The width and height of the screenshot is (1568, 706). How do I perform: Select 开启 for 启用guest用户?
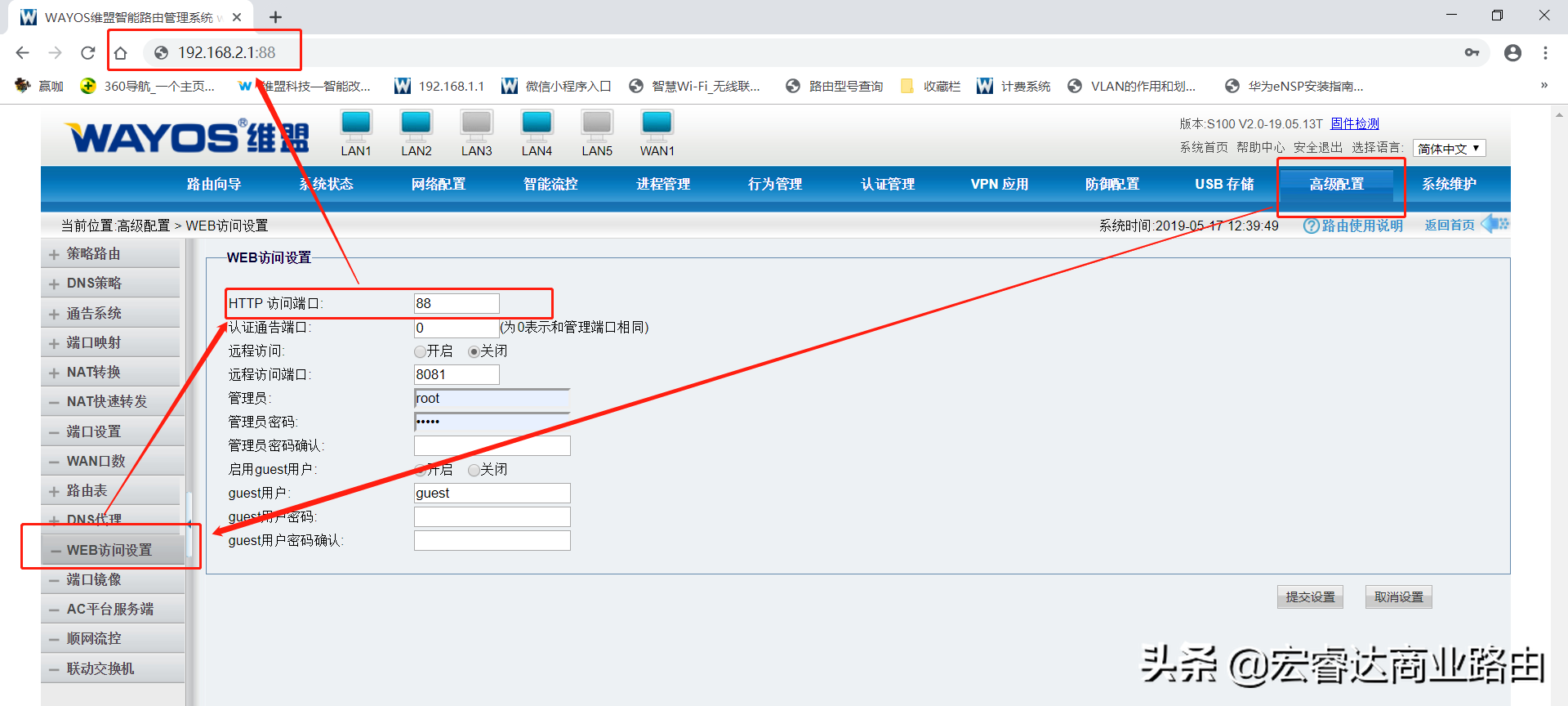pyautogui.click(x=420, y=470)
